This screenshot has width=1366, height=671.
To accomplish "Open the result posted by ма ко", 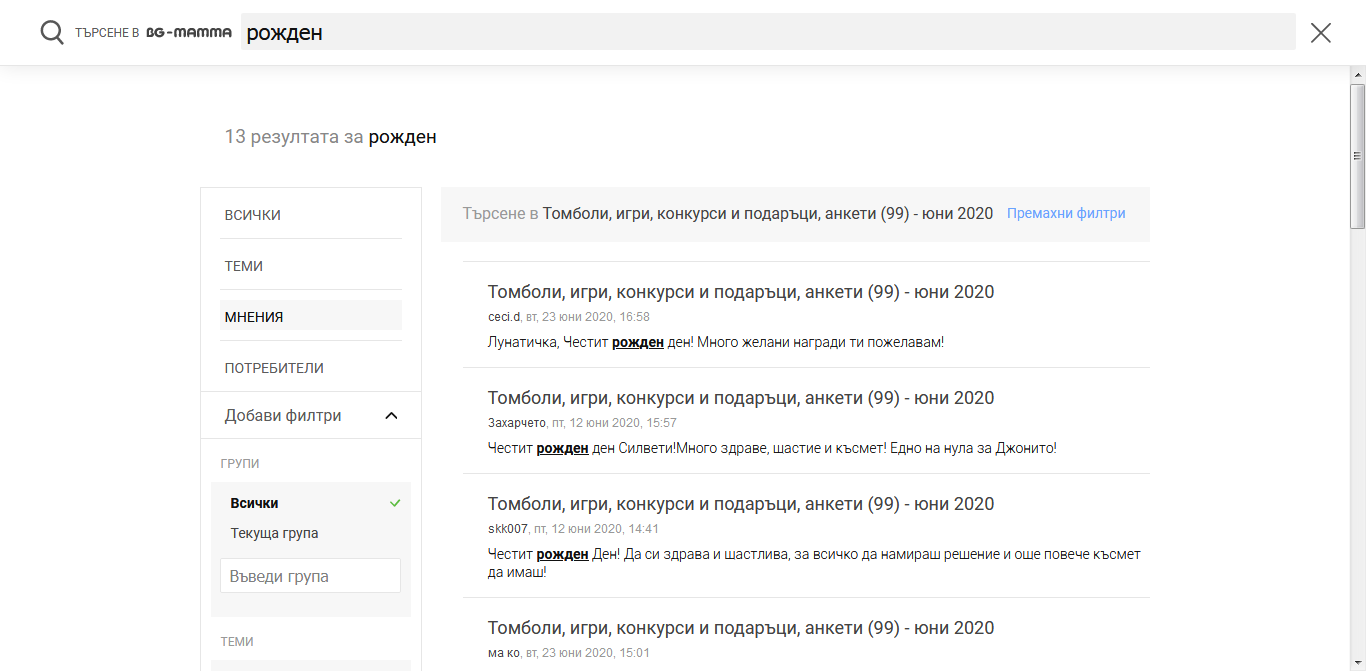I will coord(740,628).
